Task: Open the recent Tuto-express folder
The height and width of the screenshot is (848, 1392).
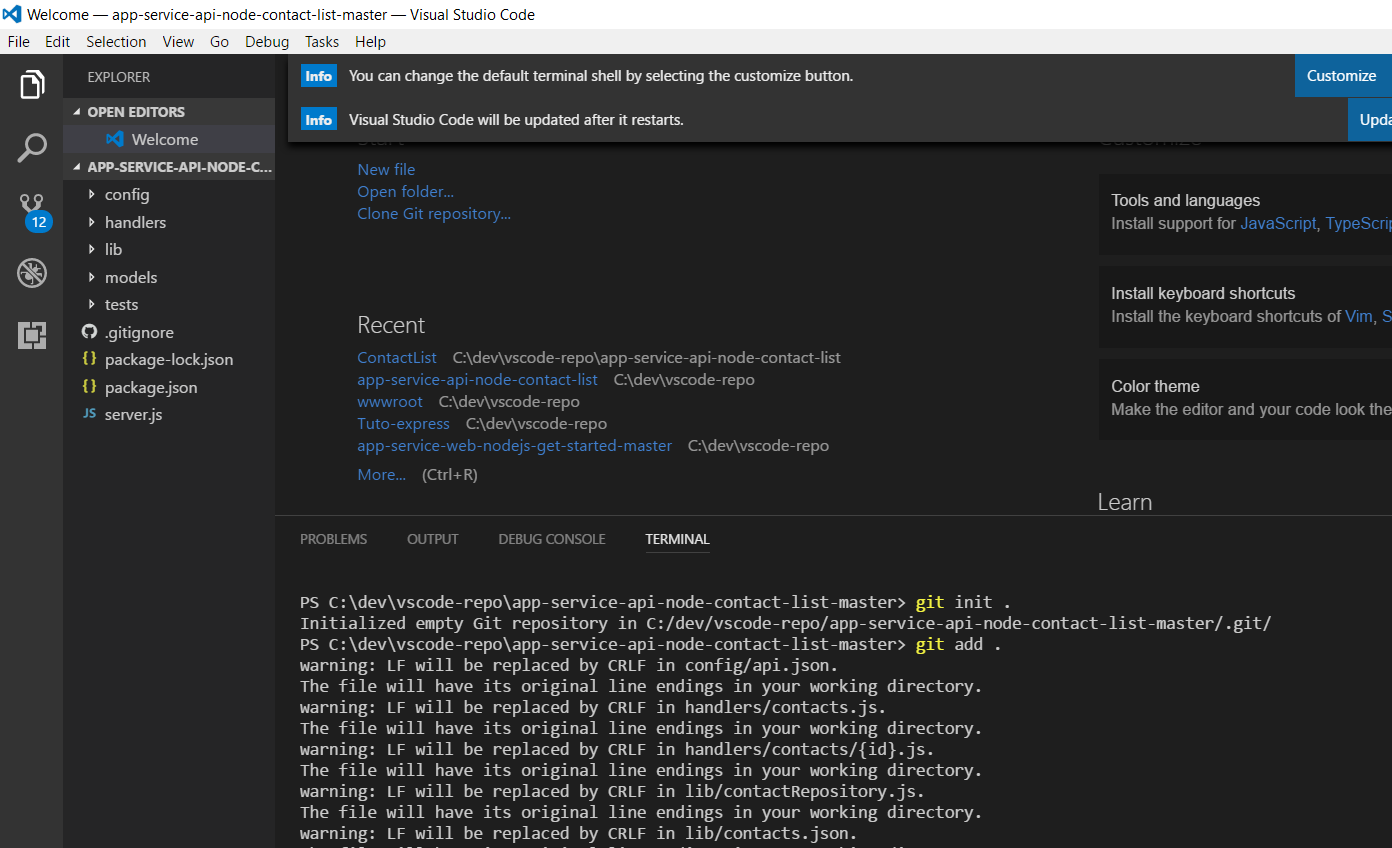Action: [403, 423]
